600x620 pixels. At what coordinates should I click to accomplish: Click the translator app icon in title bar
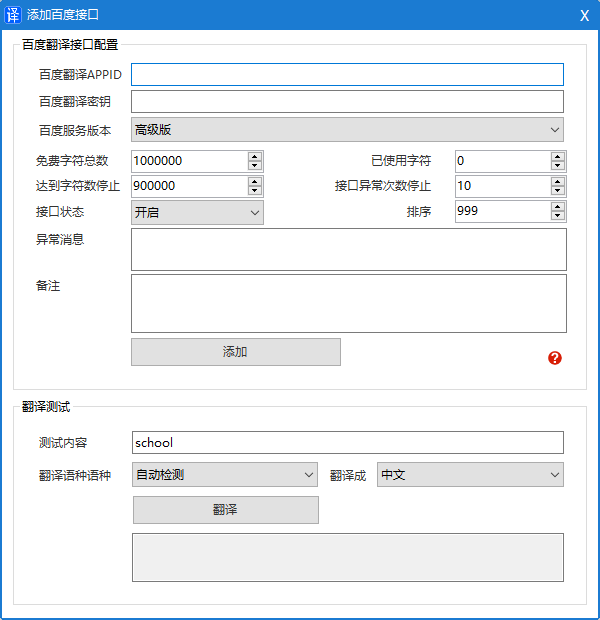[x=13, y=15]
